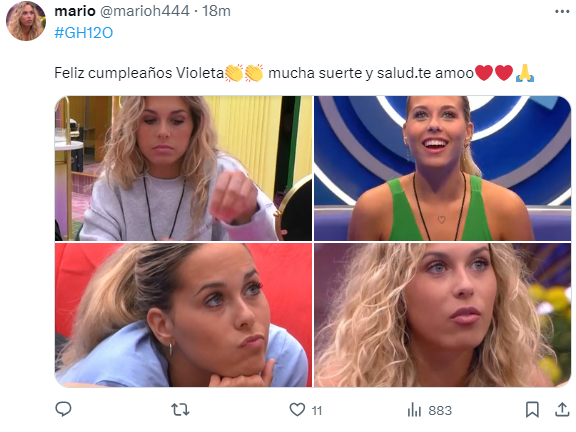The width and height of the screenshot is (576, 432).
Task: Click the Feliz cumpleaños Violeta tweet text
Action: tap(139, 73)
